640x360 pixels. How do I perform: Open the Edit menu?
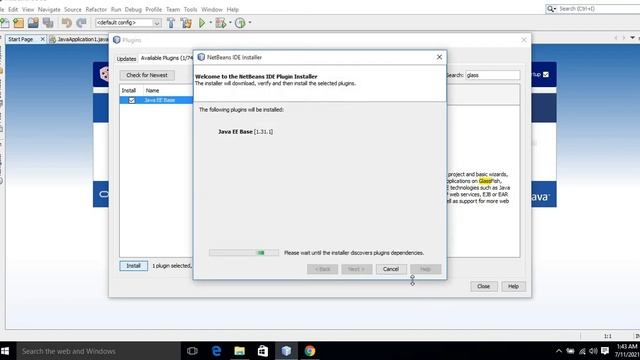click(13, 9)
